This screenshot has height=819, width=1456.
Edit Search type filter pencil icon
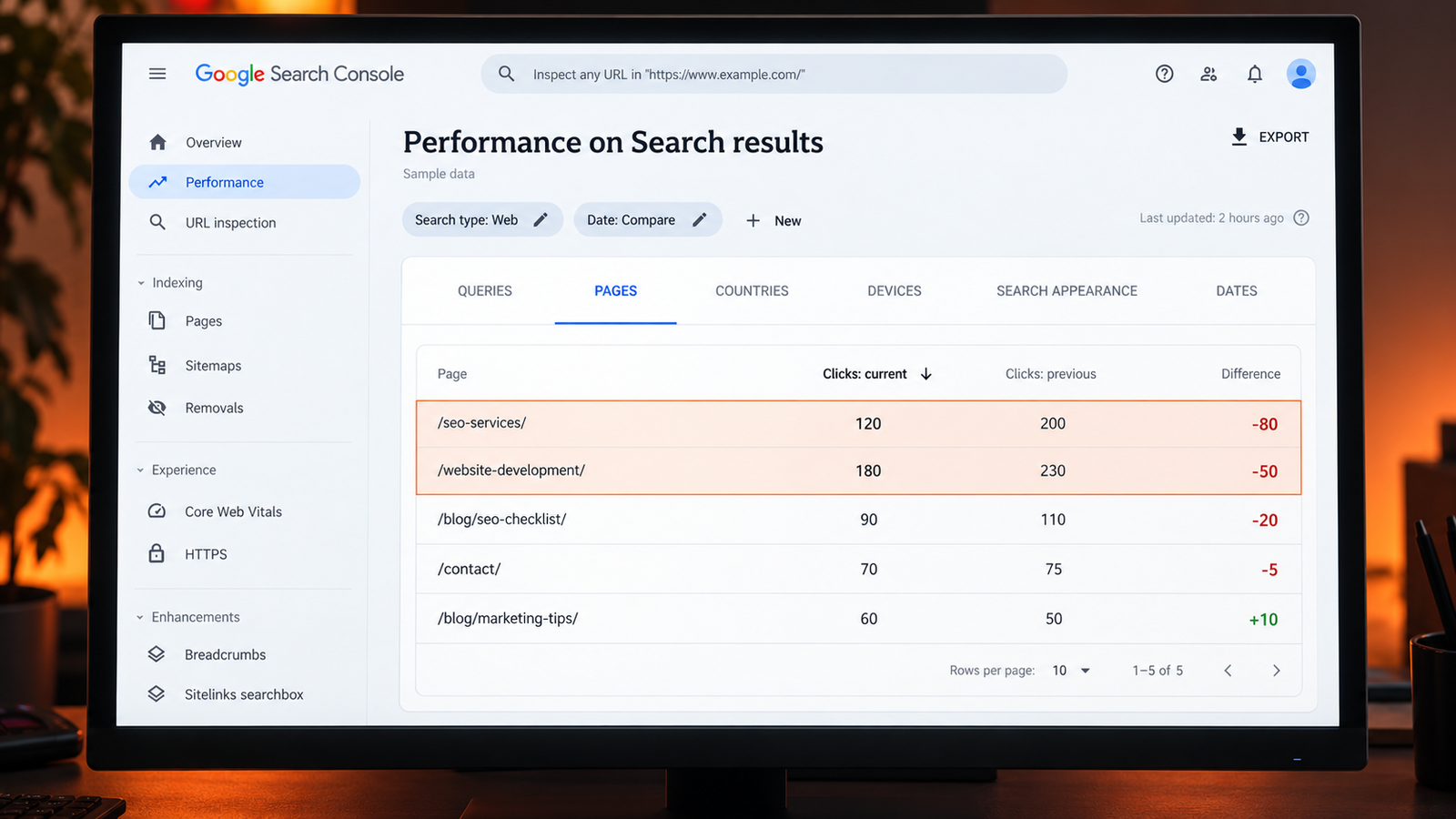tap(541, 219)
